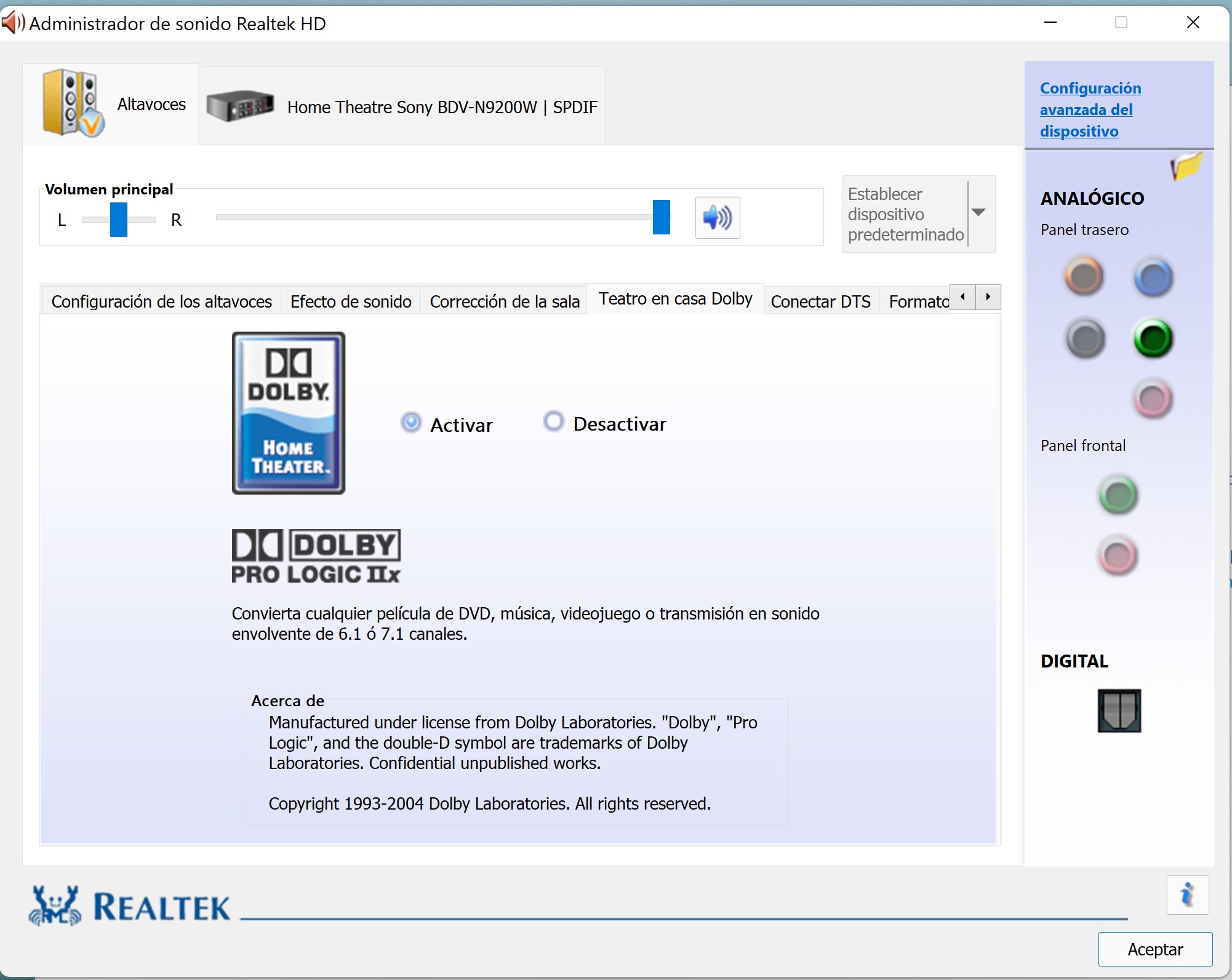1232x980 pixels.
Task: Adjust the main volume slider handle
Action: pyautogui.click(x=661, y=217)
